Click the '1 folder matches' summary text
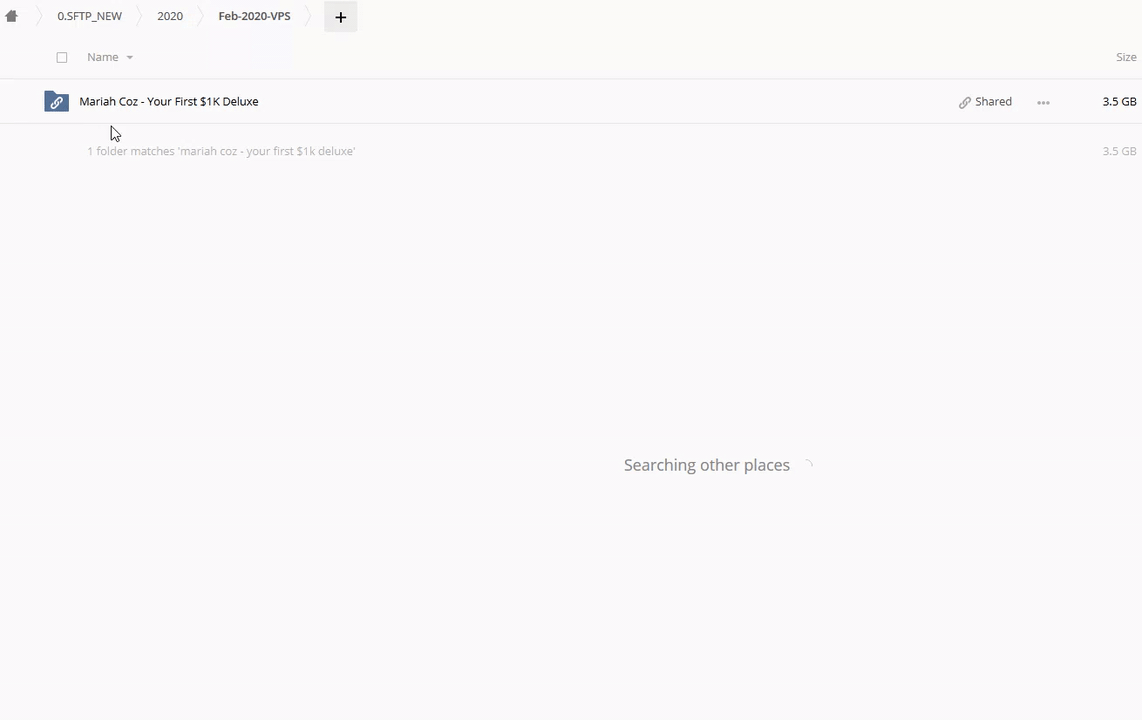1142x720 pixels. (221, 151)
